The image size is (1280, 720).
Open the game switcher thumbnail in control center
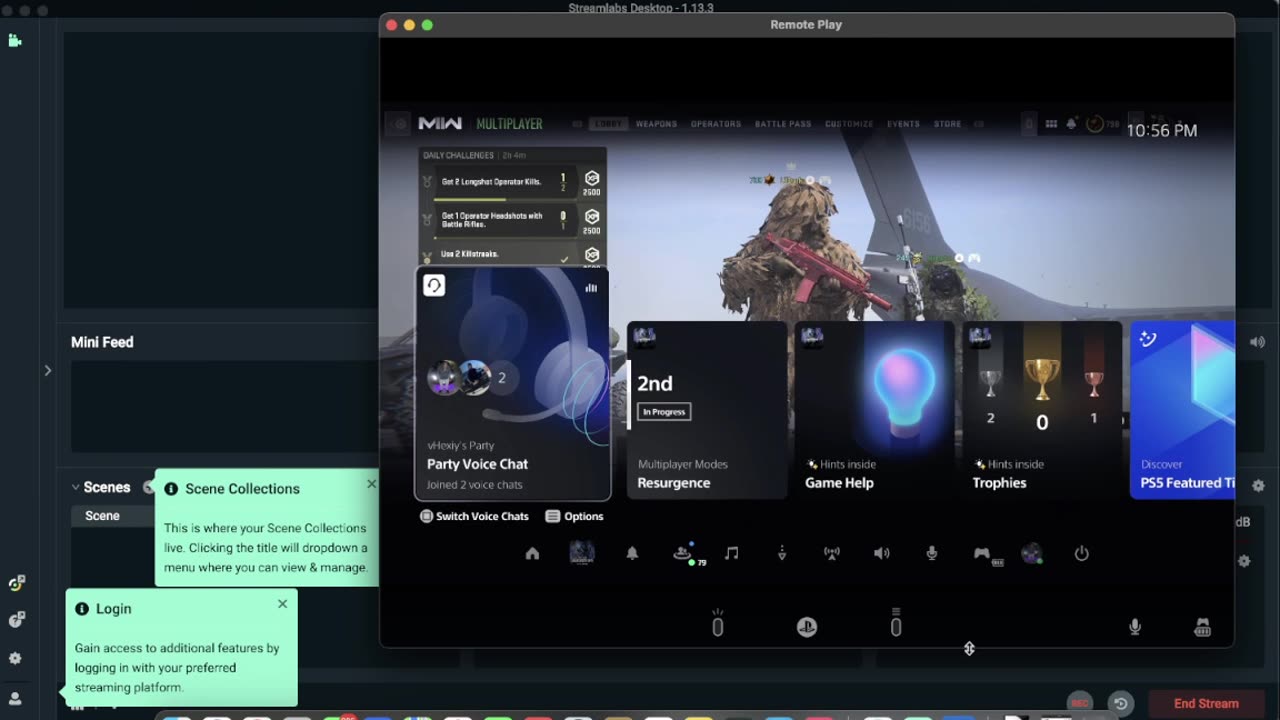point(582,553)
